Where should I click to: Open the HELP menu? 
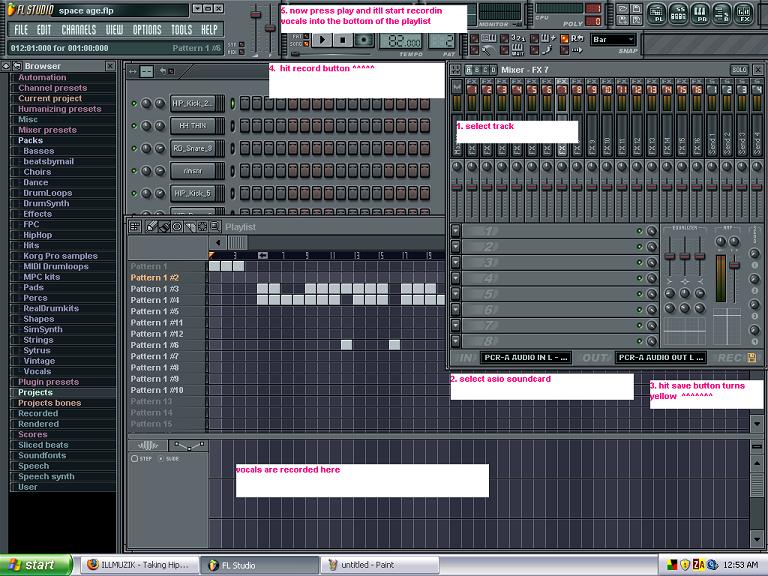pyautogui.click(x=209, y=30)
